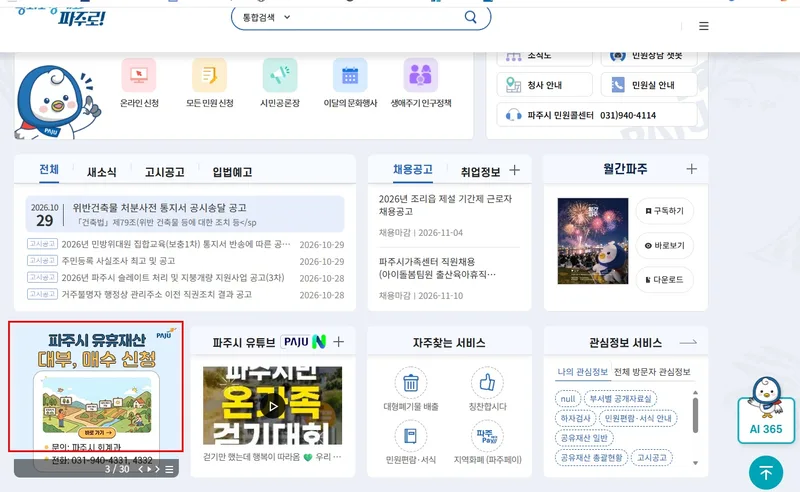Click the 민원편람·서식 안내 tag
800x492 pixels.
(x=638, y=419)
